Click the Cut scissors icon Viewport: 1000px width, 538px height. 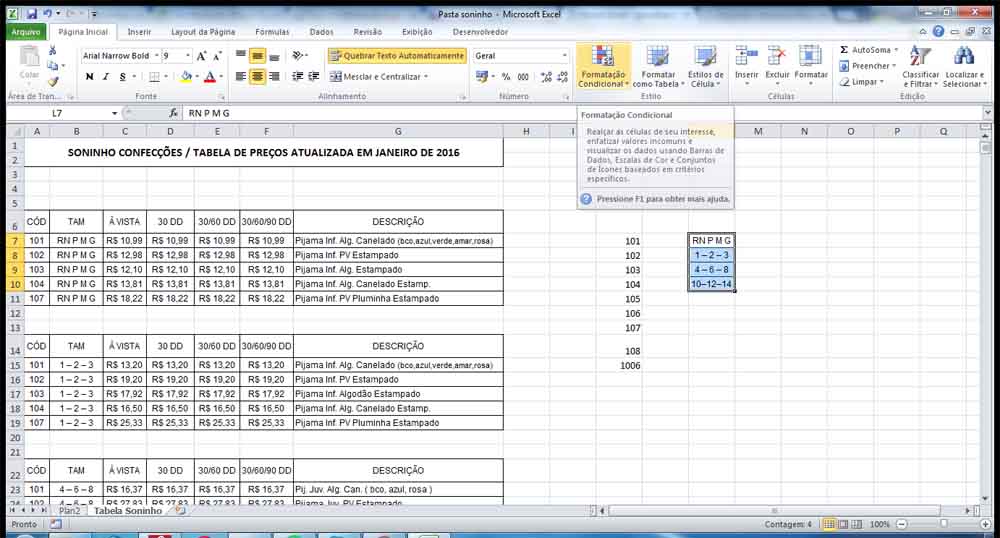coord(52,51)
